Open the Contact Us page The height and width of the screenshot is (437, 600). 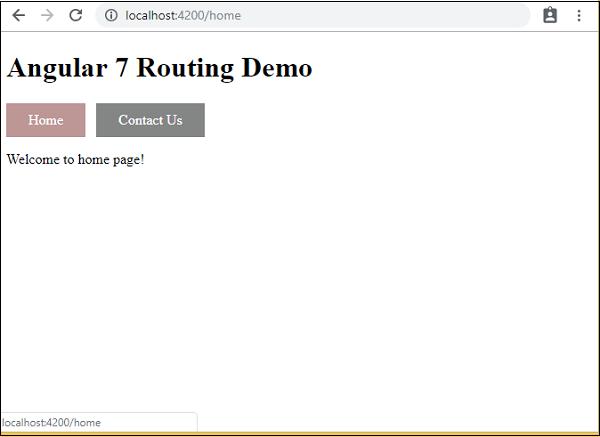point(150,120)
